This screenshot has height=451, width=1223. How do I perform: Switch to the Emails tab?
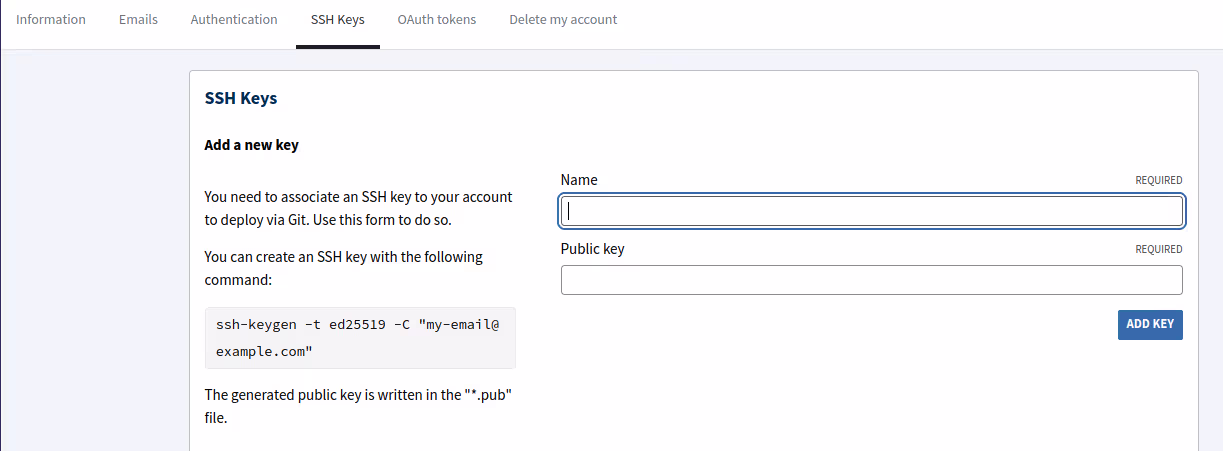click(x=138, y=19)
